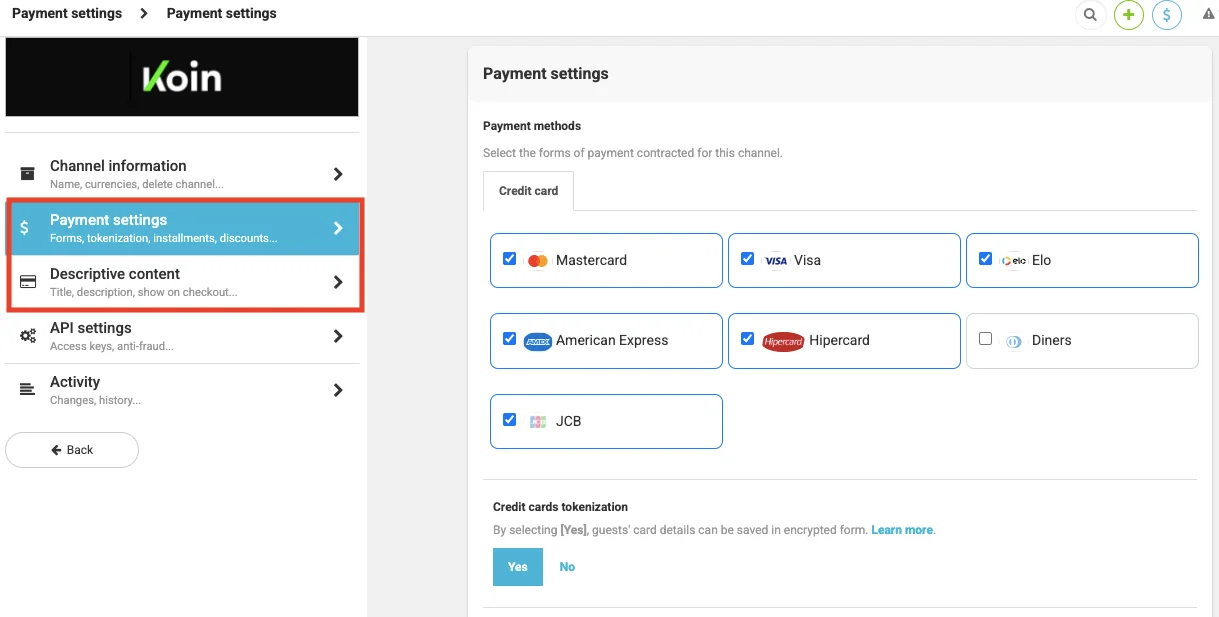This screenshot has height=617, width=1219.
Task: Click the Diners logo icon
Action: click(x=1013, y=341)
